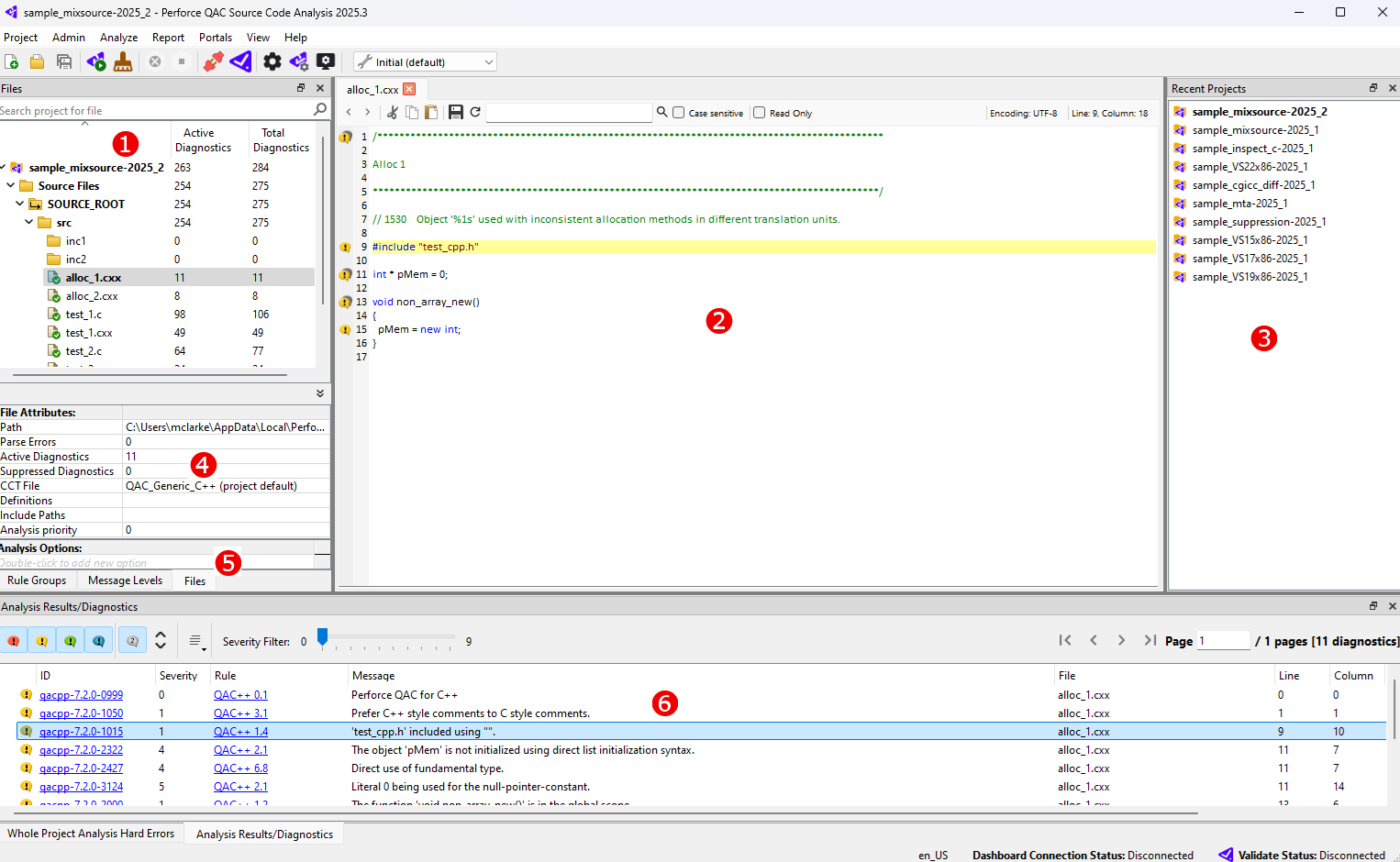This screenshot has width=1400, height=862.
Task: Open settings via black gear icon
Action: tap(272, 61)
